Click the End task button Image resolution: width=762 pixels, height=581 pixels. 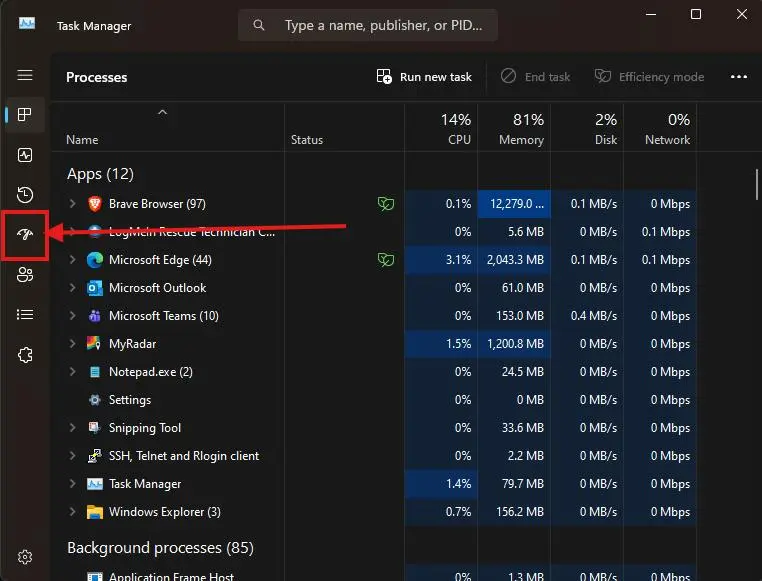[x=536, y=77]
